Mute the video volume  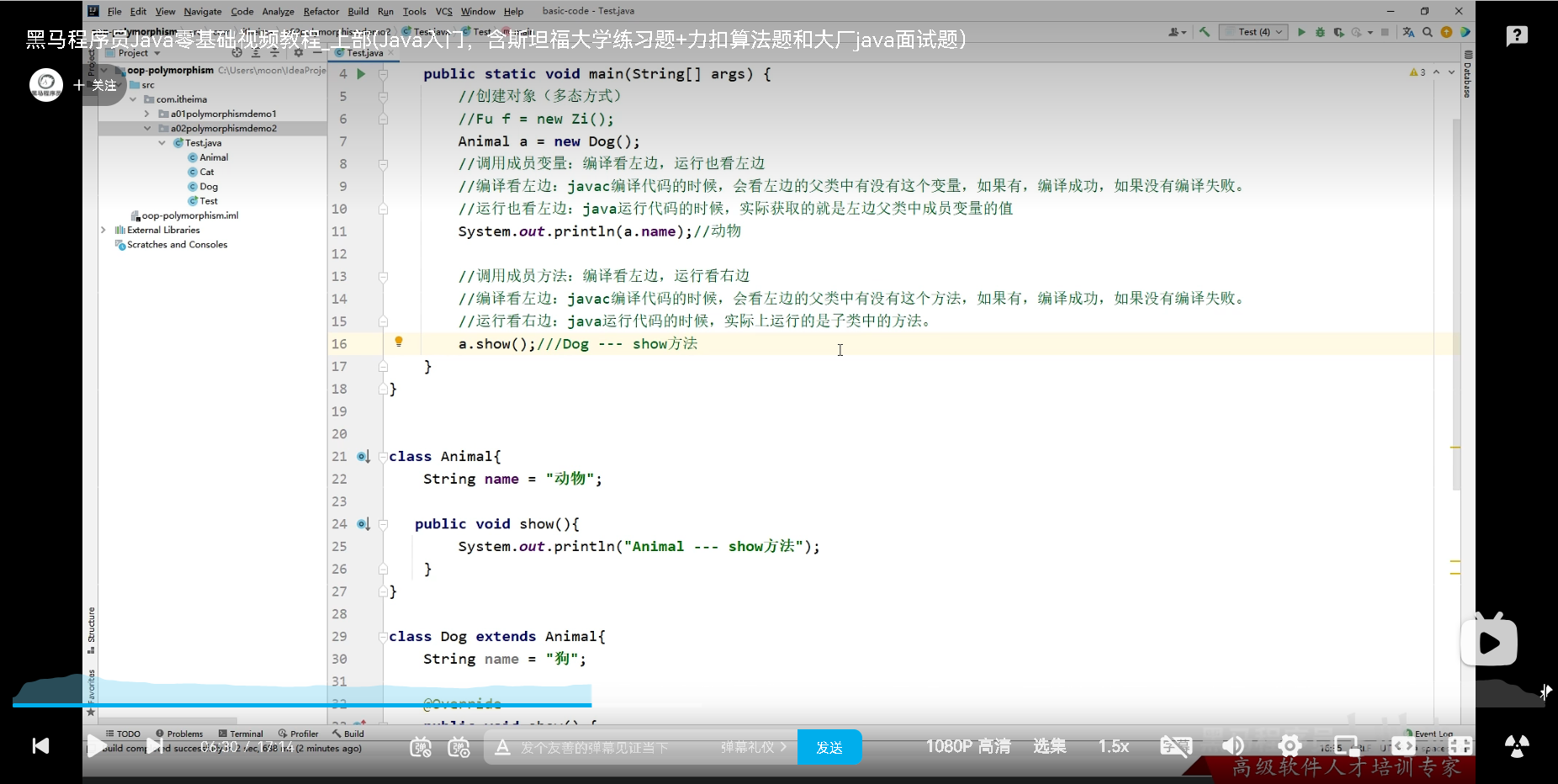click(1232, 746)
